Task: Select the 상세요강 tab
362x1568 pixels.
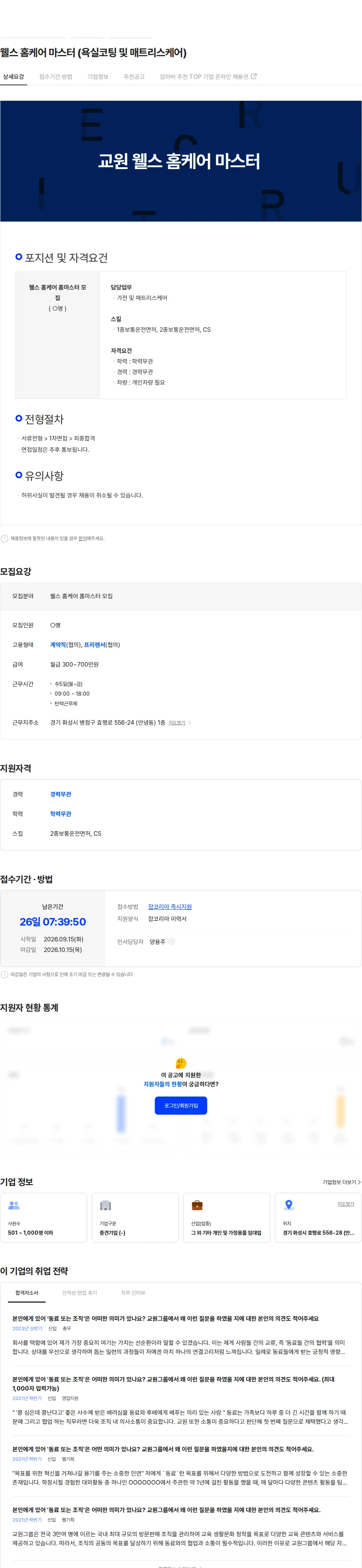Action: (13, 77)
